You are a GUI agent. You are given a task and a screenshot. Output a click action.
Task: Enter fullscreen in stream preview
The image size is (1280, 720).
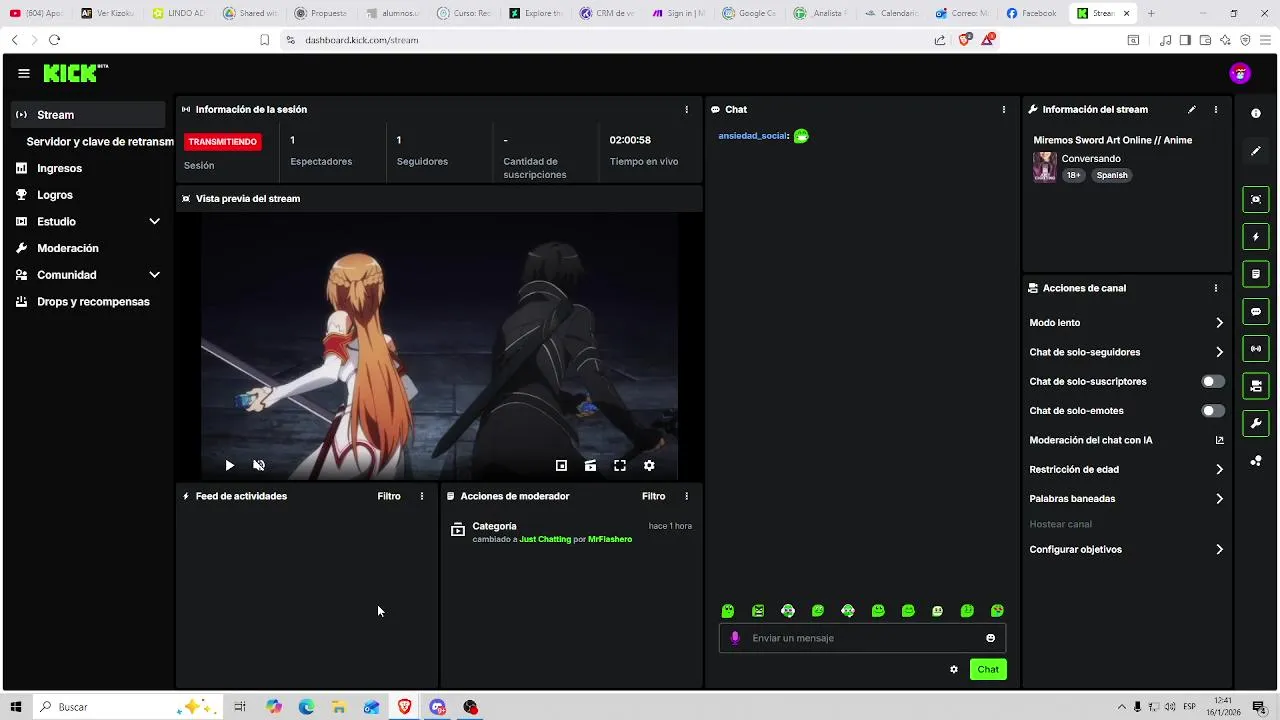pos(620,465)
